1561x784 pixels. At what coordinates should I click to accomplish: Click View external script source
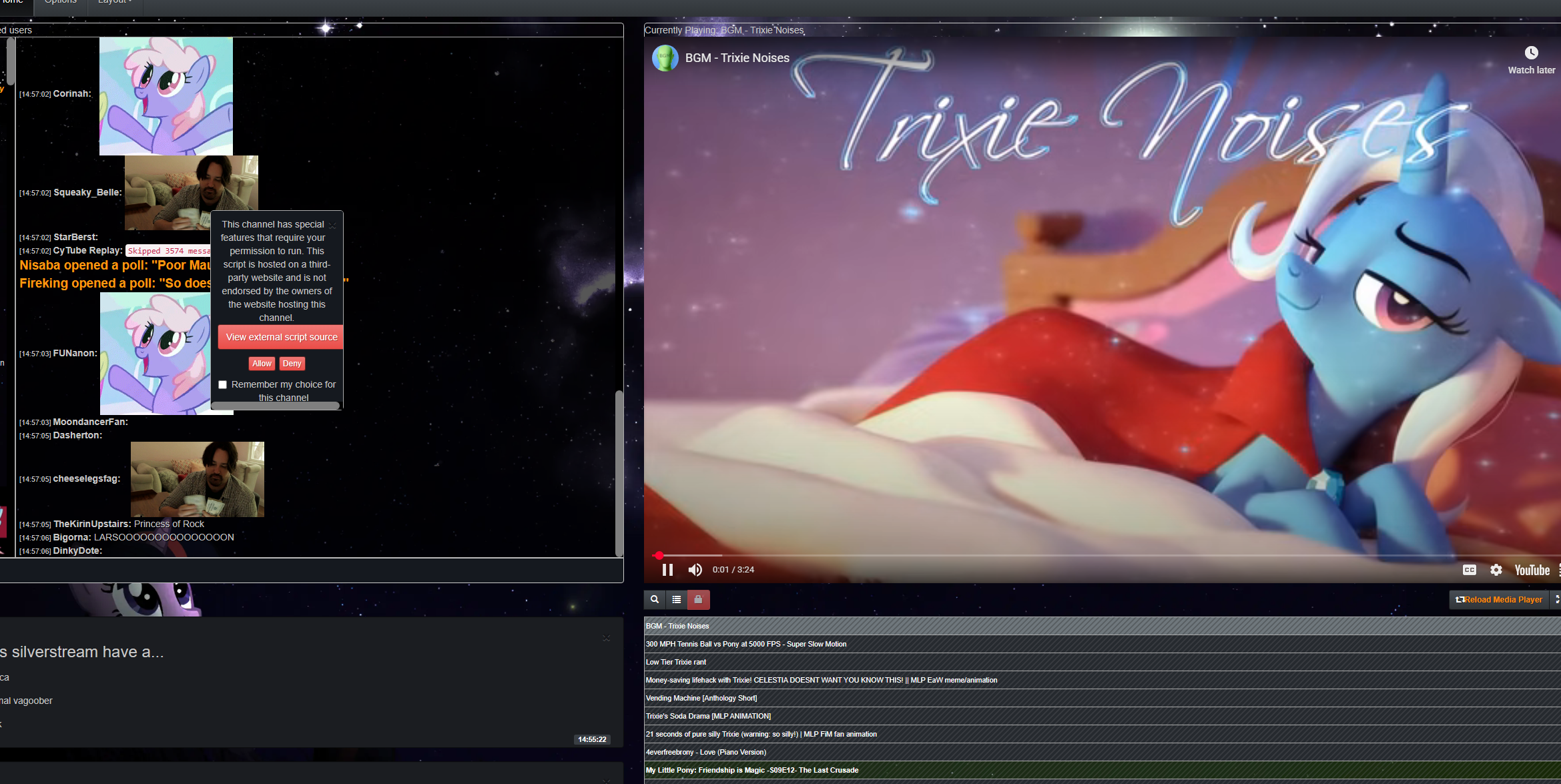tap(281, 337)
